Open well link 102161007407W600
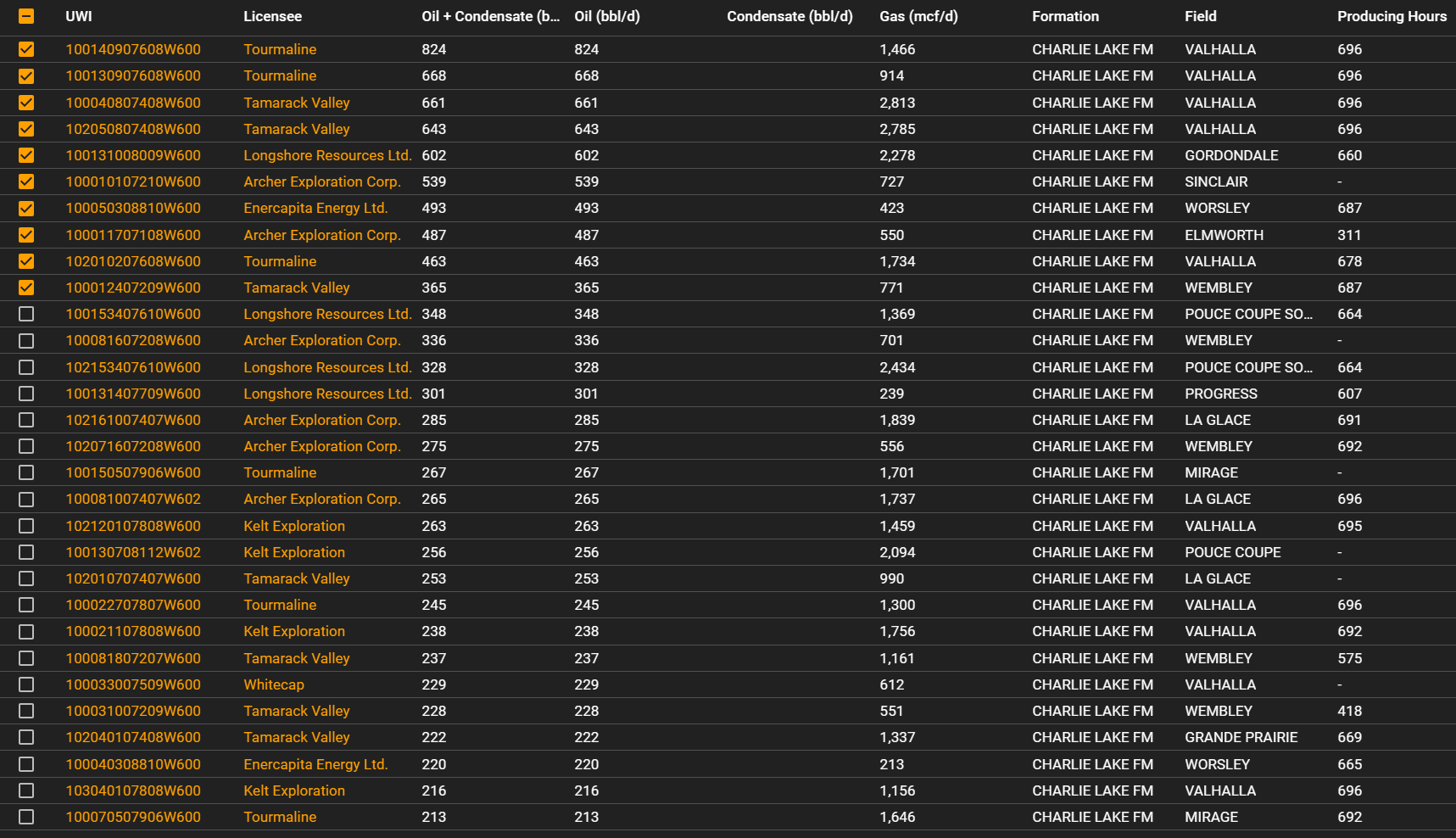 tap(133, 420)
